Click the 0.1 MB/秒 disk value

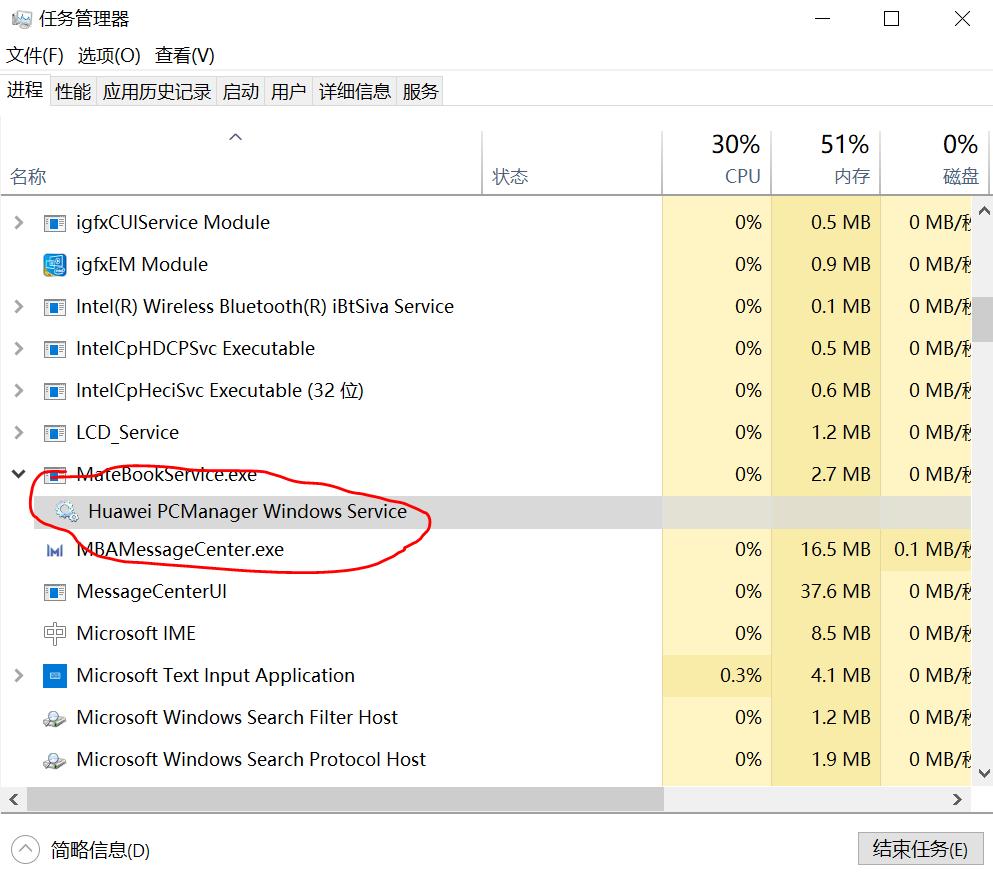(x=932, y=549)
